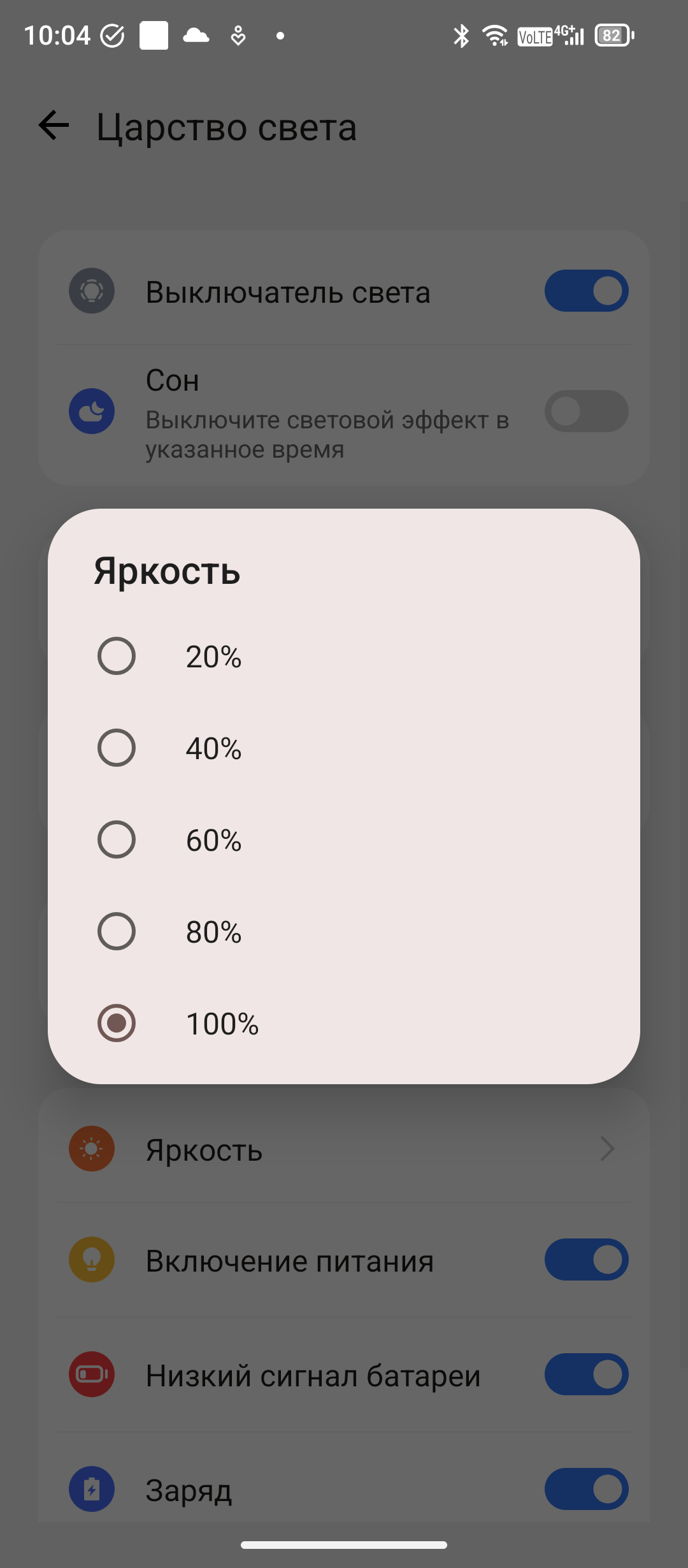The image size is (688, 1568).
Task: Select the 60% brightness radio button
Action: click(117, 839)
